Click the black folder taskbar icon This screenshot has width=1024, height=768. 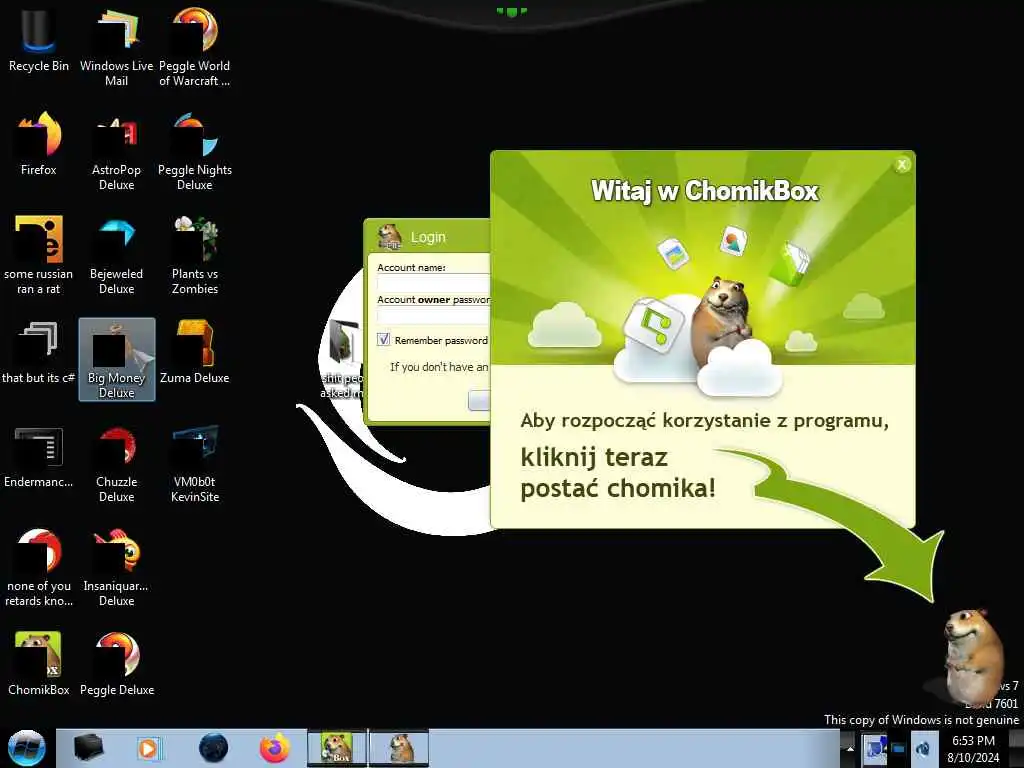point(89,748)
